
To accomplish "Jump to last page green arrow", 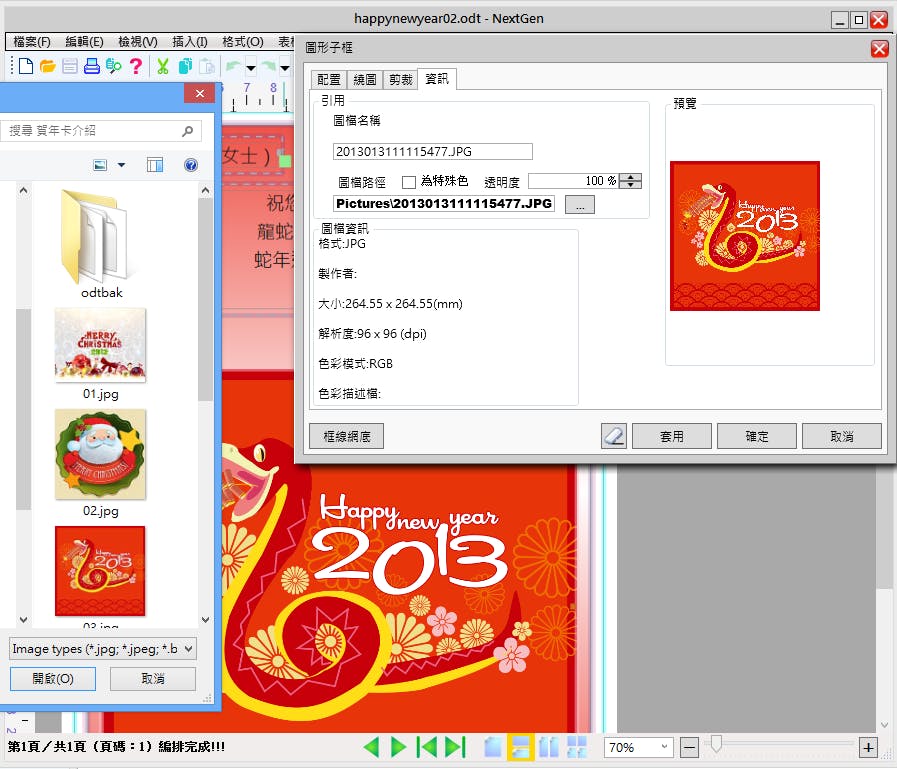I will [455, 747].
